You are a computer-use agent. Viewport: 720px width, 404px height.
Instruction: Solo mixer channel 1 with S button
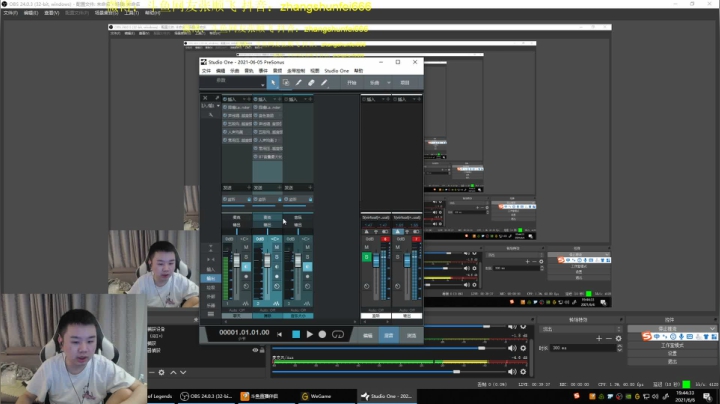click(x=246, y=257)
